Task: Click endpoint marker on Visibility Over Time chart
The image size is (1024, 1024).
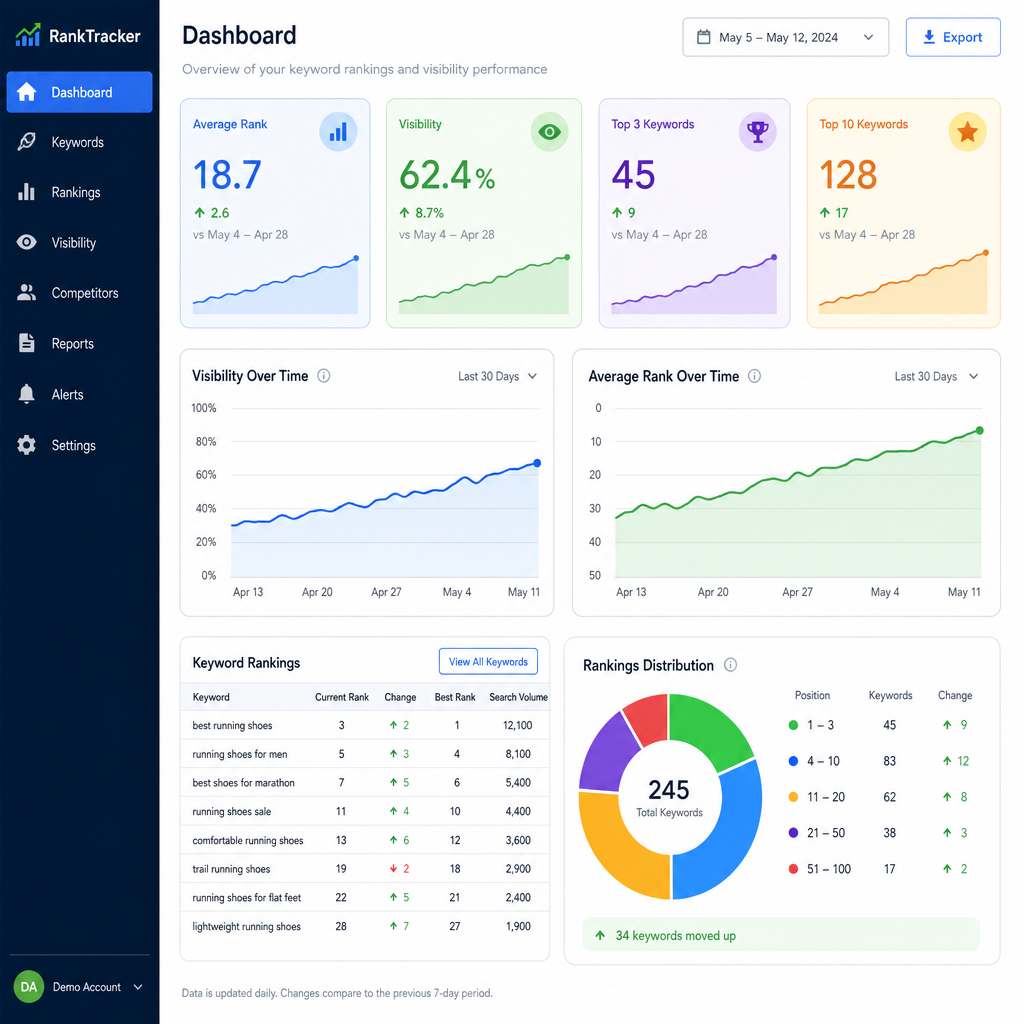Action: (537, 463)
